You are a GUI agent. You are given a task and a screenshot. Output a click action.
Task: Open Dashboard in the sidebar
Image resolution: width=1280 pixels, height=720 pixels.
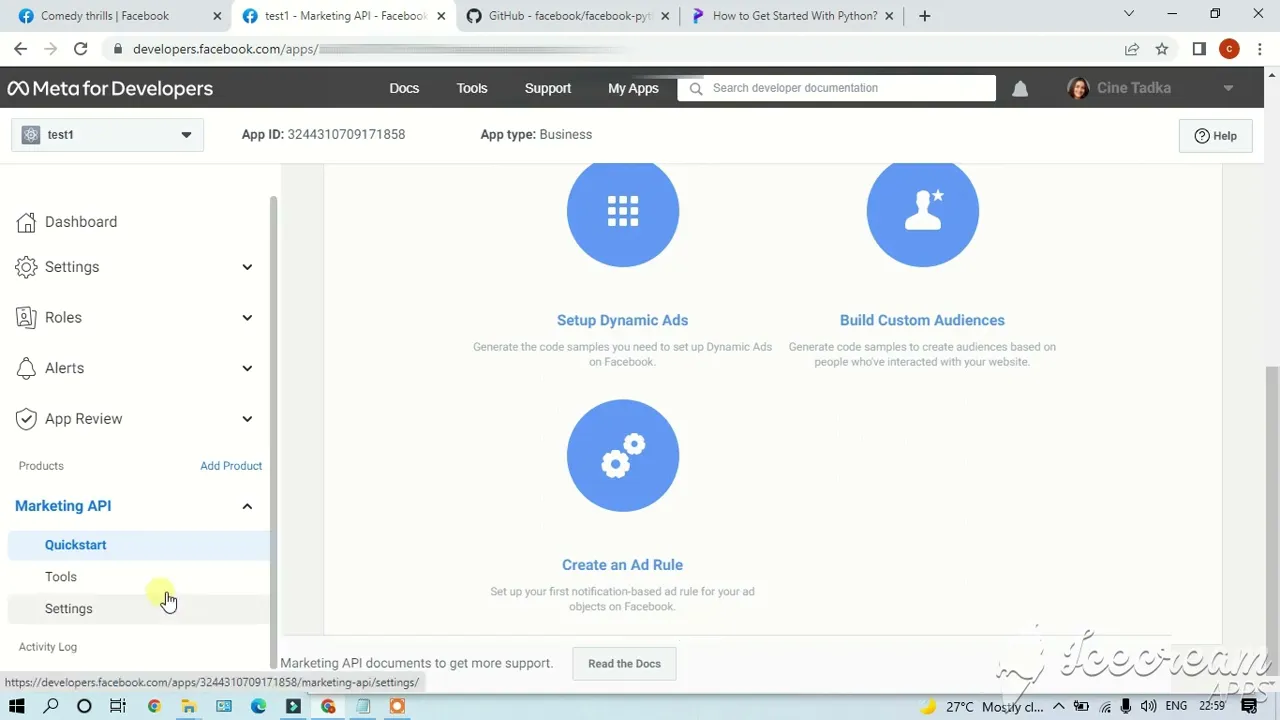point(80,222)
